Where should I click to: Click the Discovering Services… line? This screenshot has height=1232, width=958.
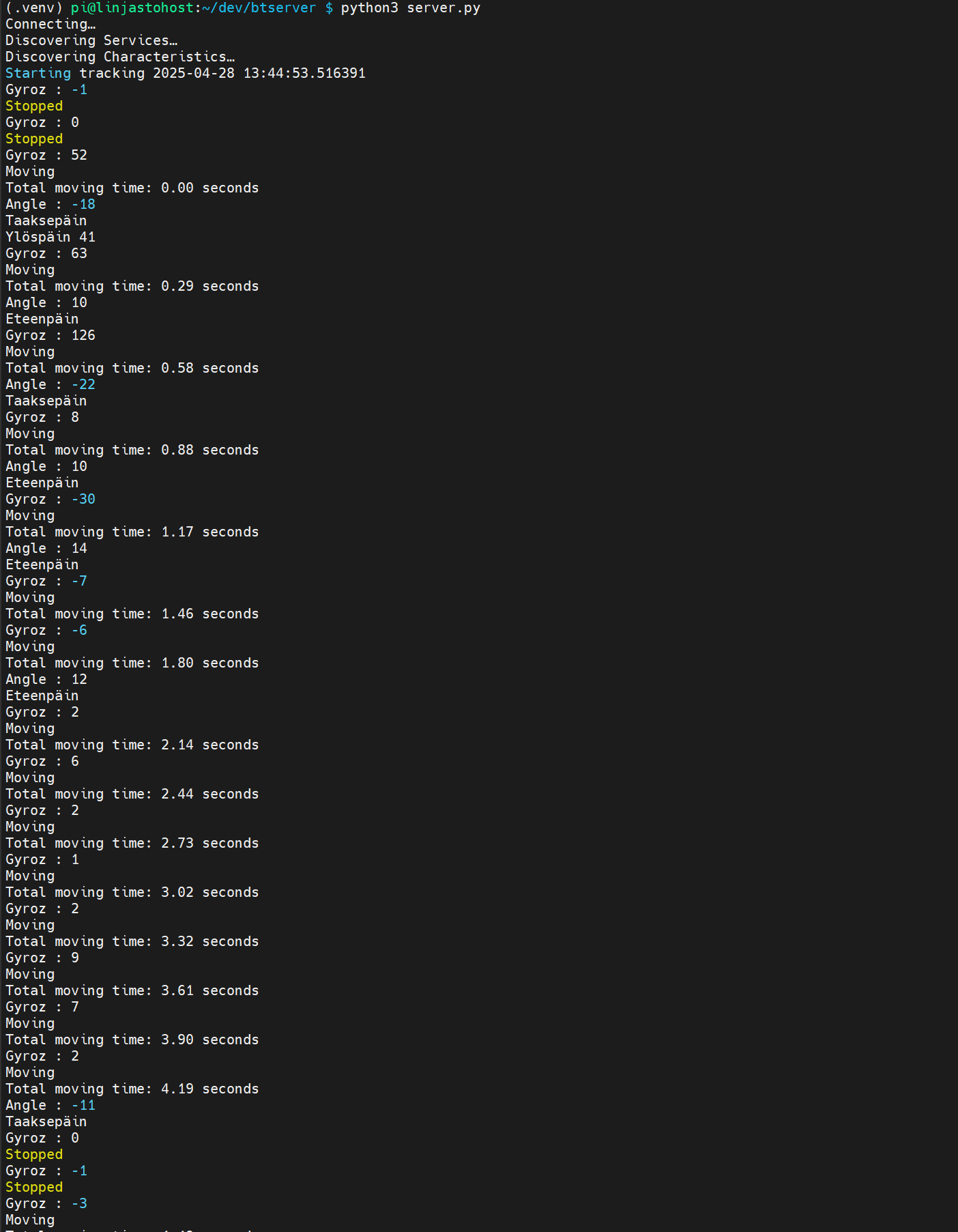click(x=91, y=41)
